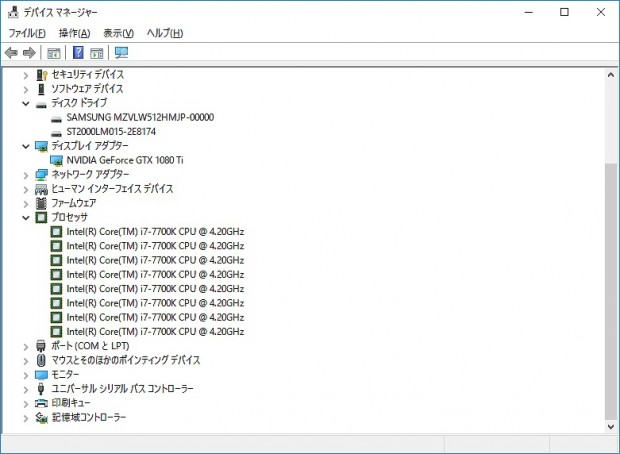Click the ディスク ドライブ label text
The height and width of the screenshot is (454, 620).
point(79,103)
